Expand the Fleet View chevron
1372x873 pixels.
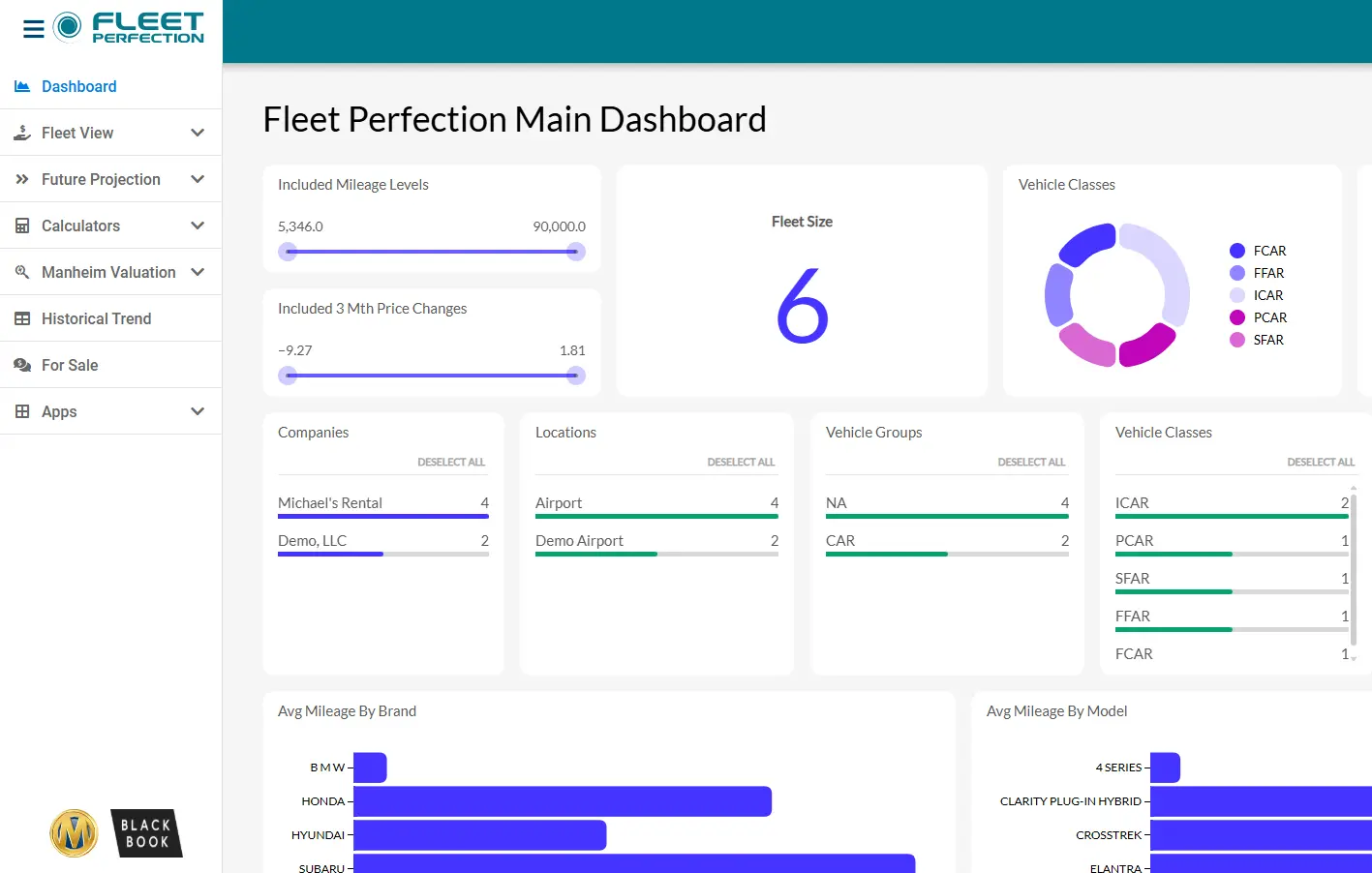coord(198,133)
